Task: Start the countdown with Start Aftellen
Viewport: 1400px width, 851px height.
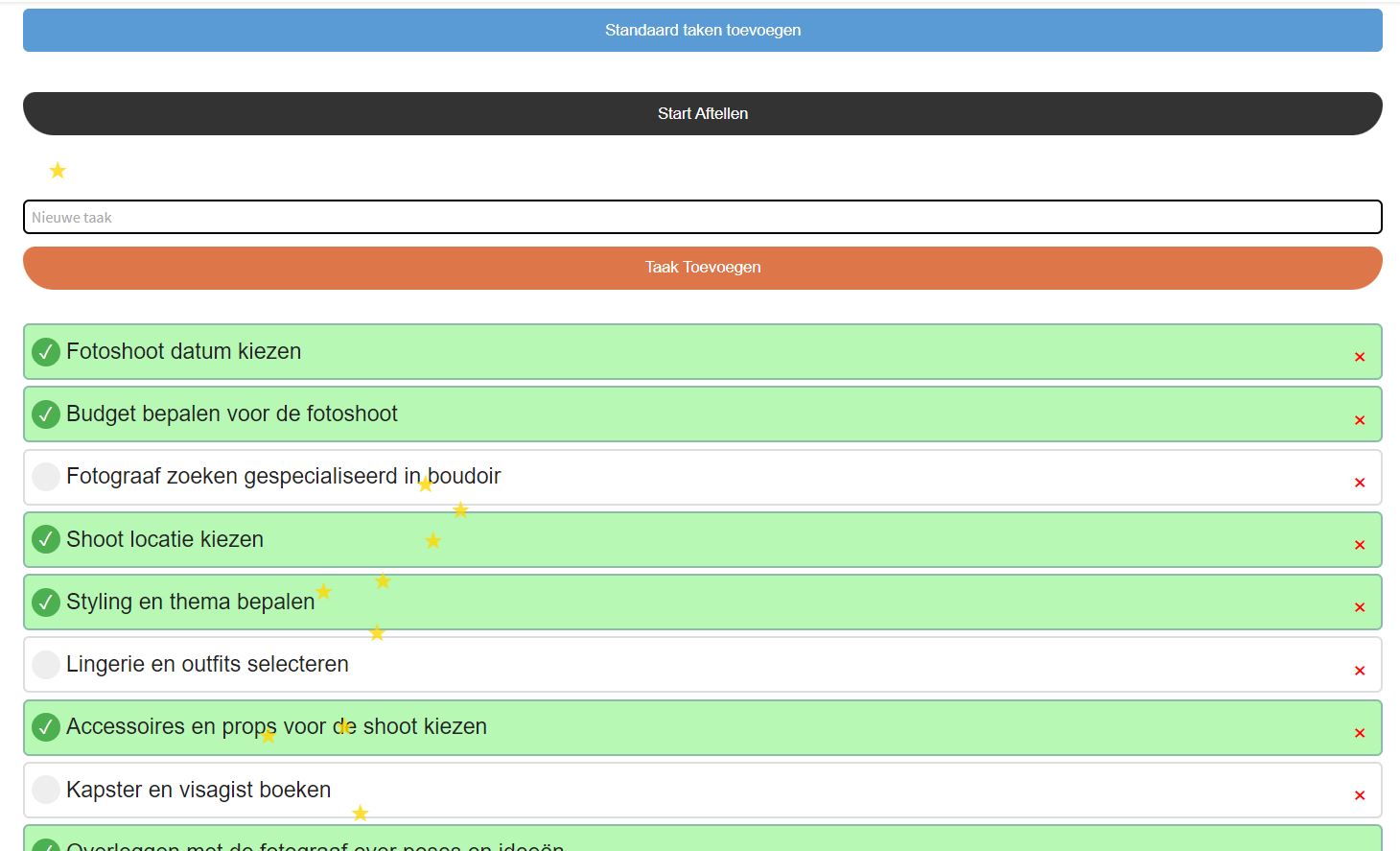Action: tap(702, 113)
